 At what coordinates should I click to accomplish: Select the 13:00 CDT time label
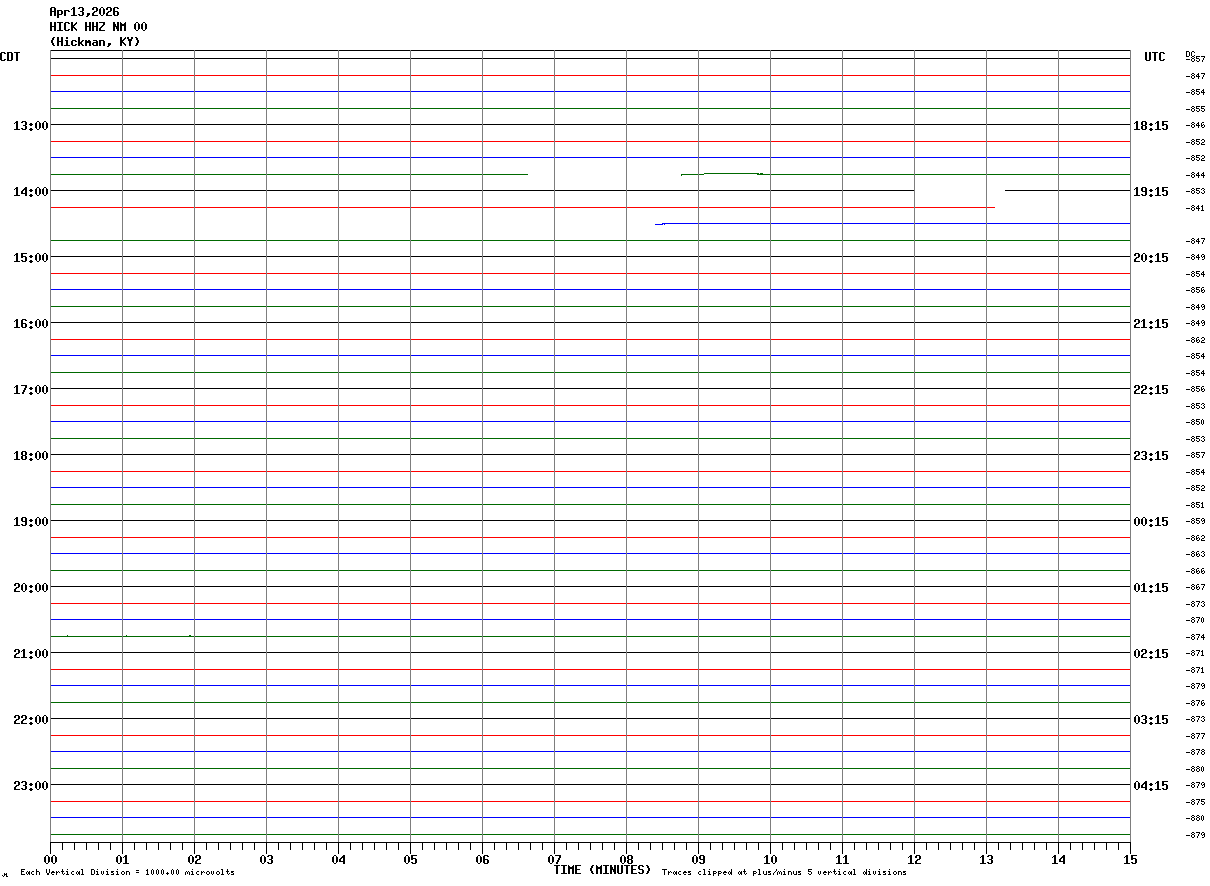point(31,125)
